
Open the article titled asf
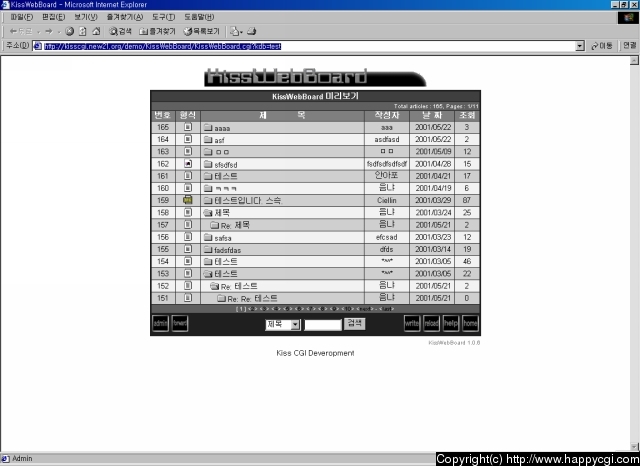click(x=219, y=140)
